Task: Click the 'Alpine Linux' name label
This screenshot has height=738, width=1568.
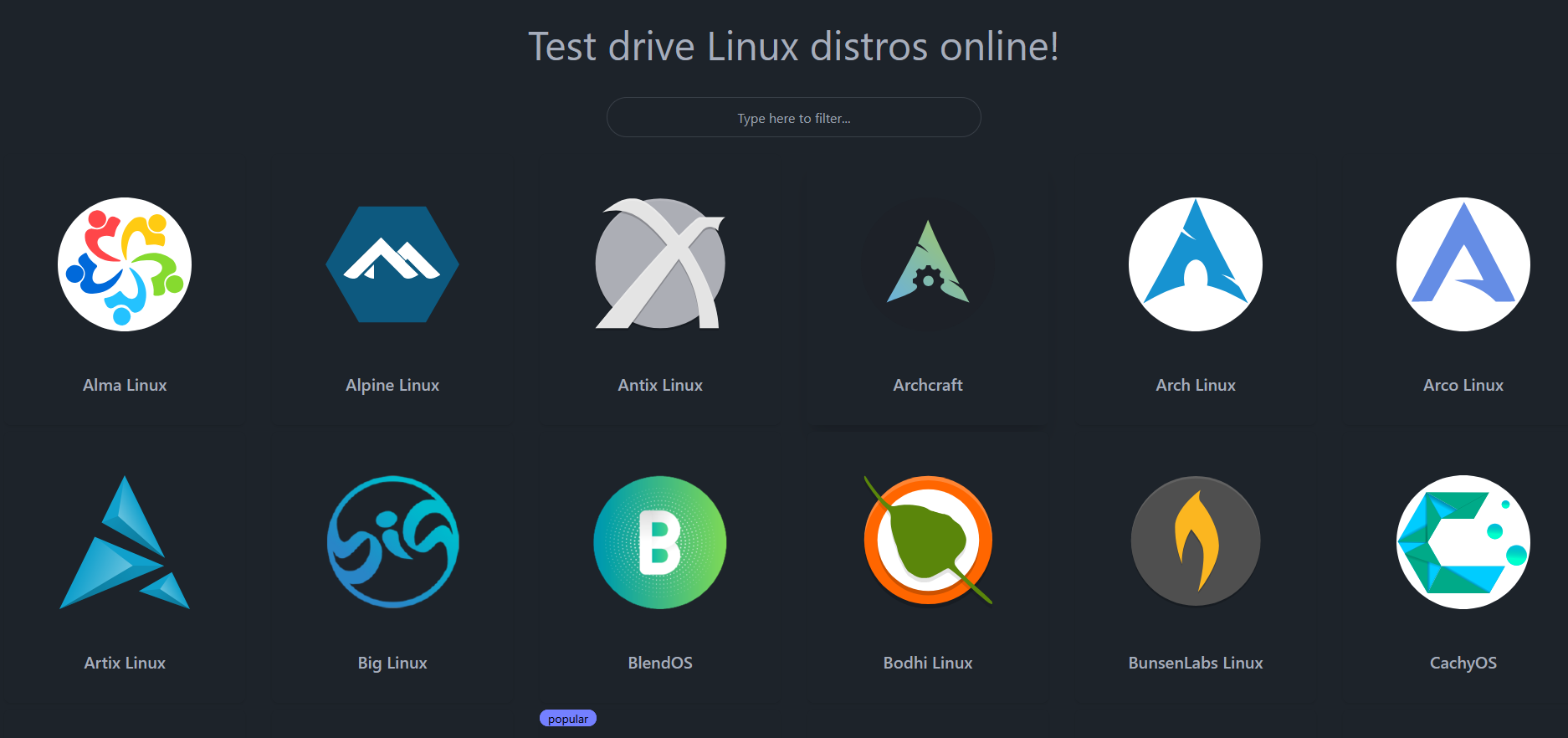Action: [392, 385]
